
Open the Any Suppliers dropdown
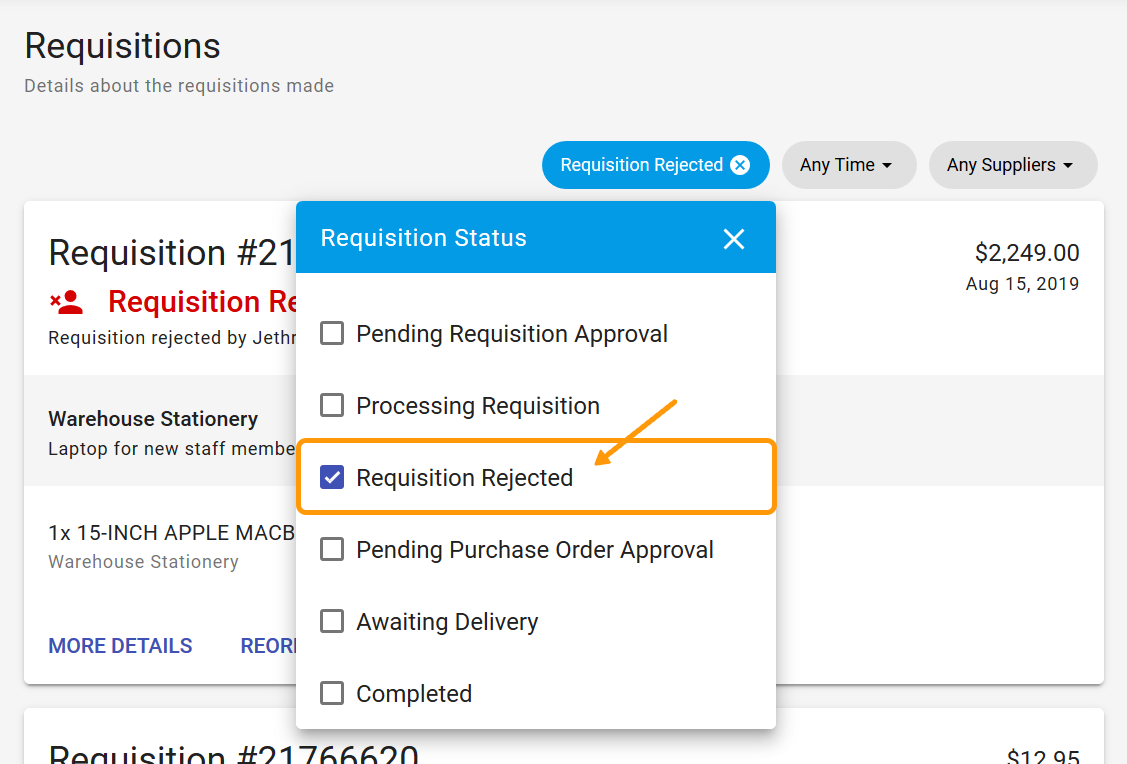[x=1012, y=165]
